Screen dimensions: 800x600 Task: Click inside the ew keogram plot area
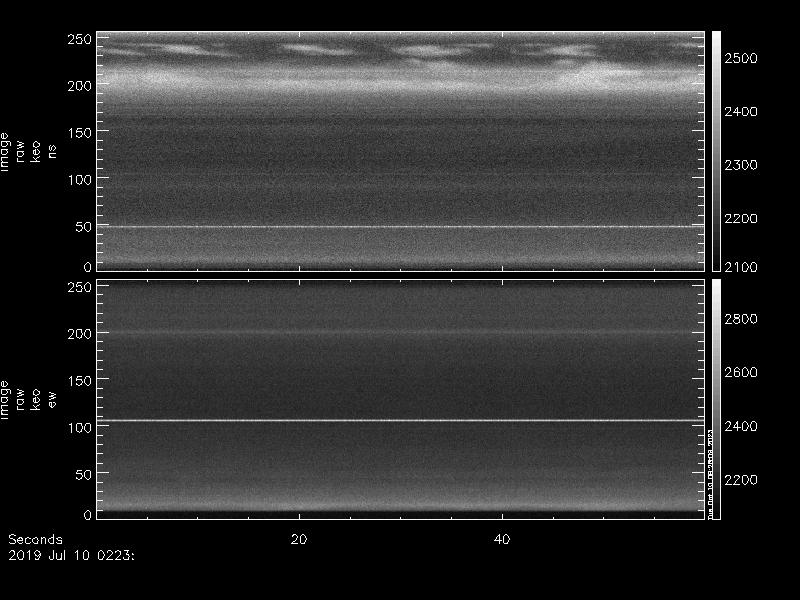pyautogui.click(x=401, y=399)
